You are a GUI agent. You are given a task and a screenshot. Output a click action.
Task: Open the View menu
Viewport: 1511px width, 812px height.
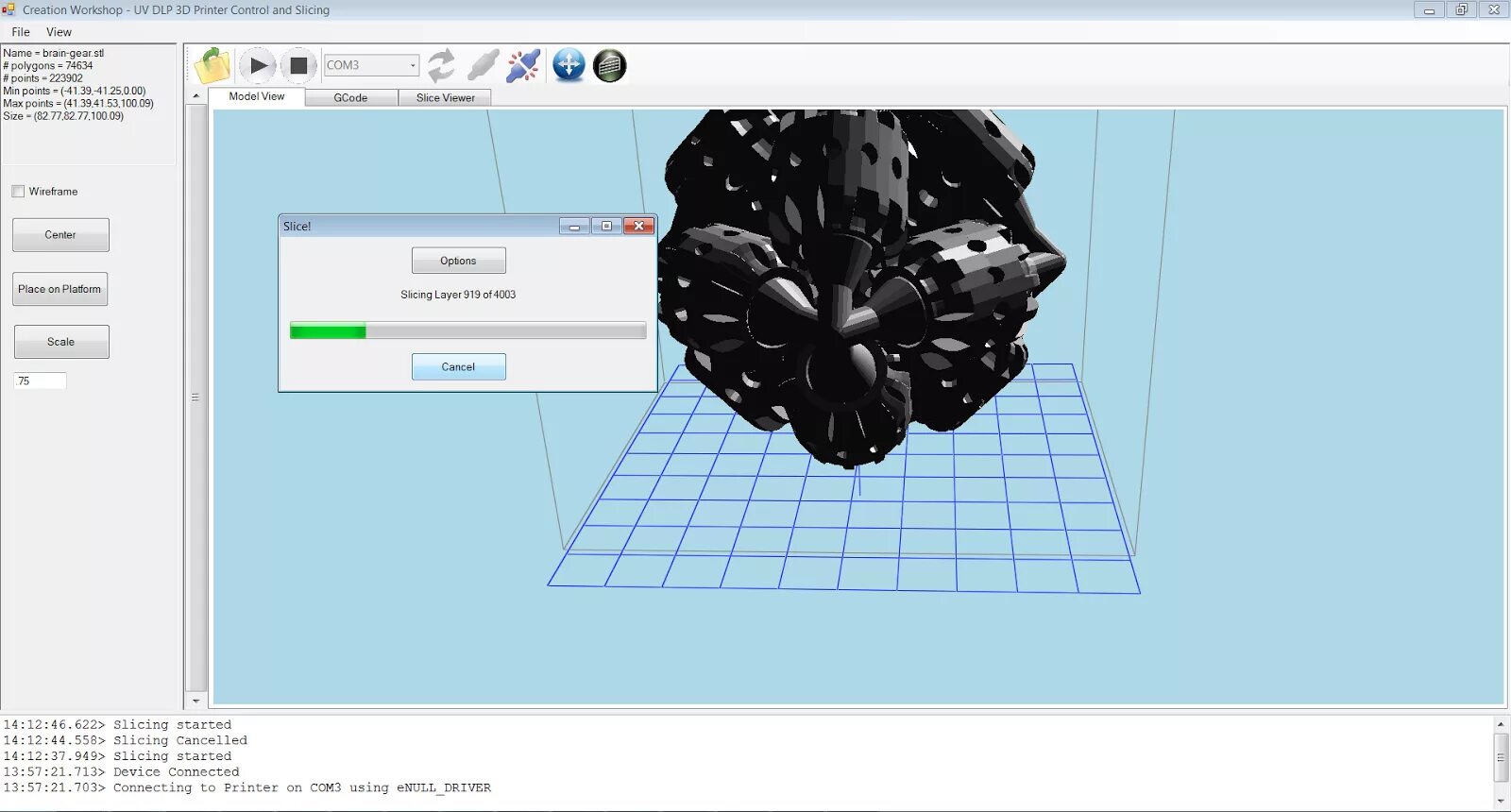click(x=59, y=32)
